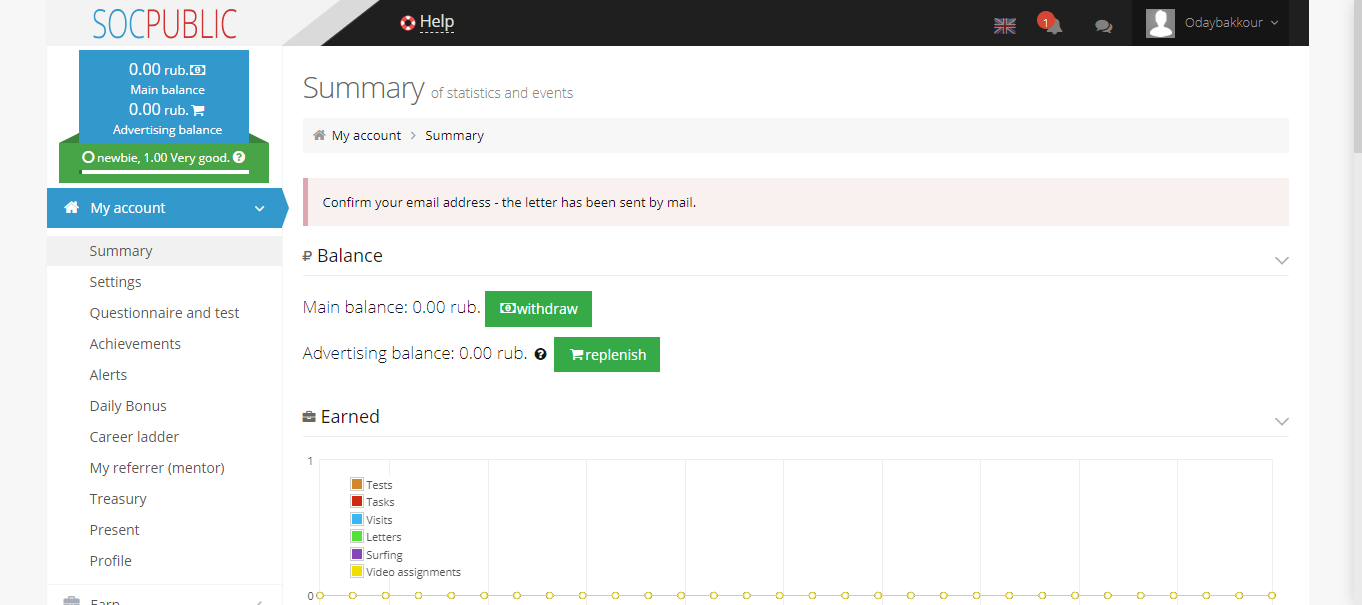The width and height of the screenshot is (1362, 605).
Task: Click the notification count badge
Action: 1045,21
